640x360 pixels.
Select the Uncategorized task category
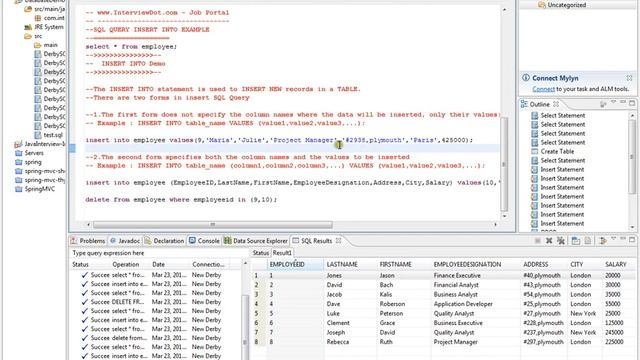(x=567, y=5)
